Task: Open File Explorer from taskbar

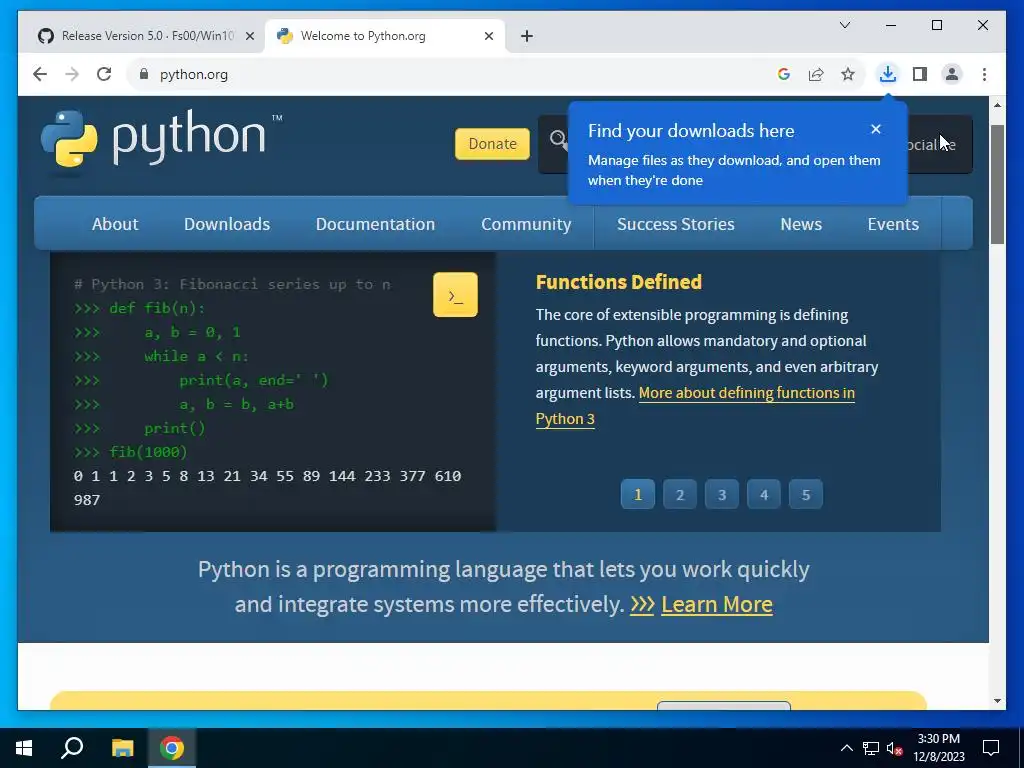Action: [122, 748]
